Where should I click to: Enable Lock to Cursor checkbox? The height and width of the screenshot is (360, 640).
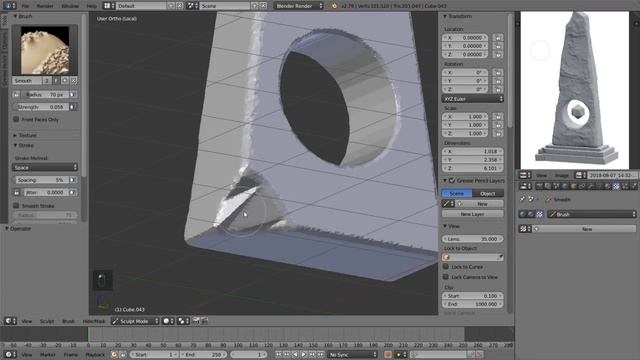click(x=446, y=267)
